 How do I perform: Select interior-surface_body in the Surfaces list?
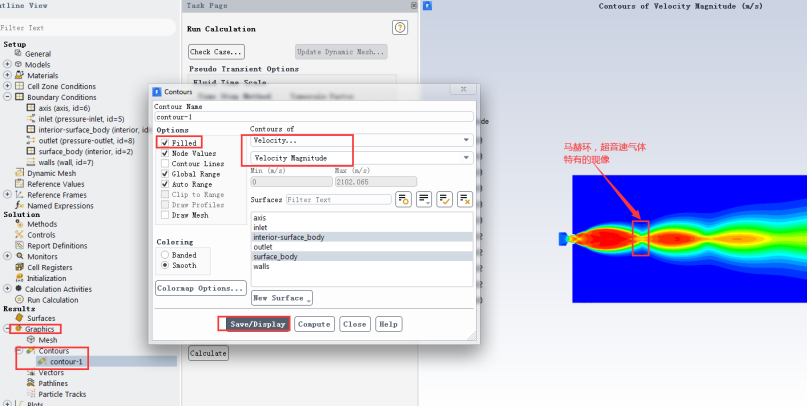coord(362,237)
